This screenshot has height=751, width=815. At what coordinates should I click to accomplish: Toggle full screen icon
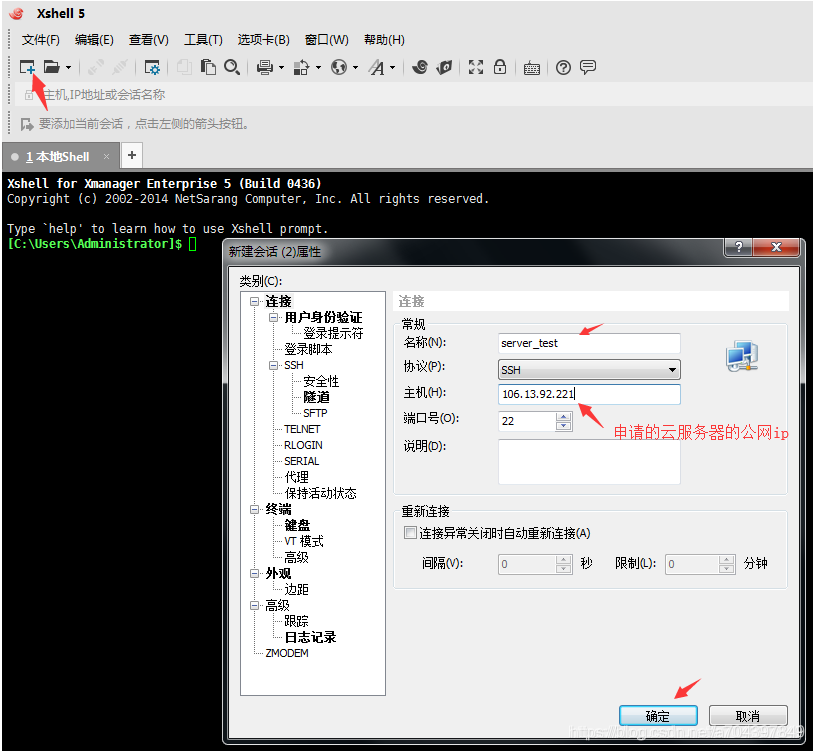pyautogui.click(x=476, y=67)
